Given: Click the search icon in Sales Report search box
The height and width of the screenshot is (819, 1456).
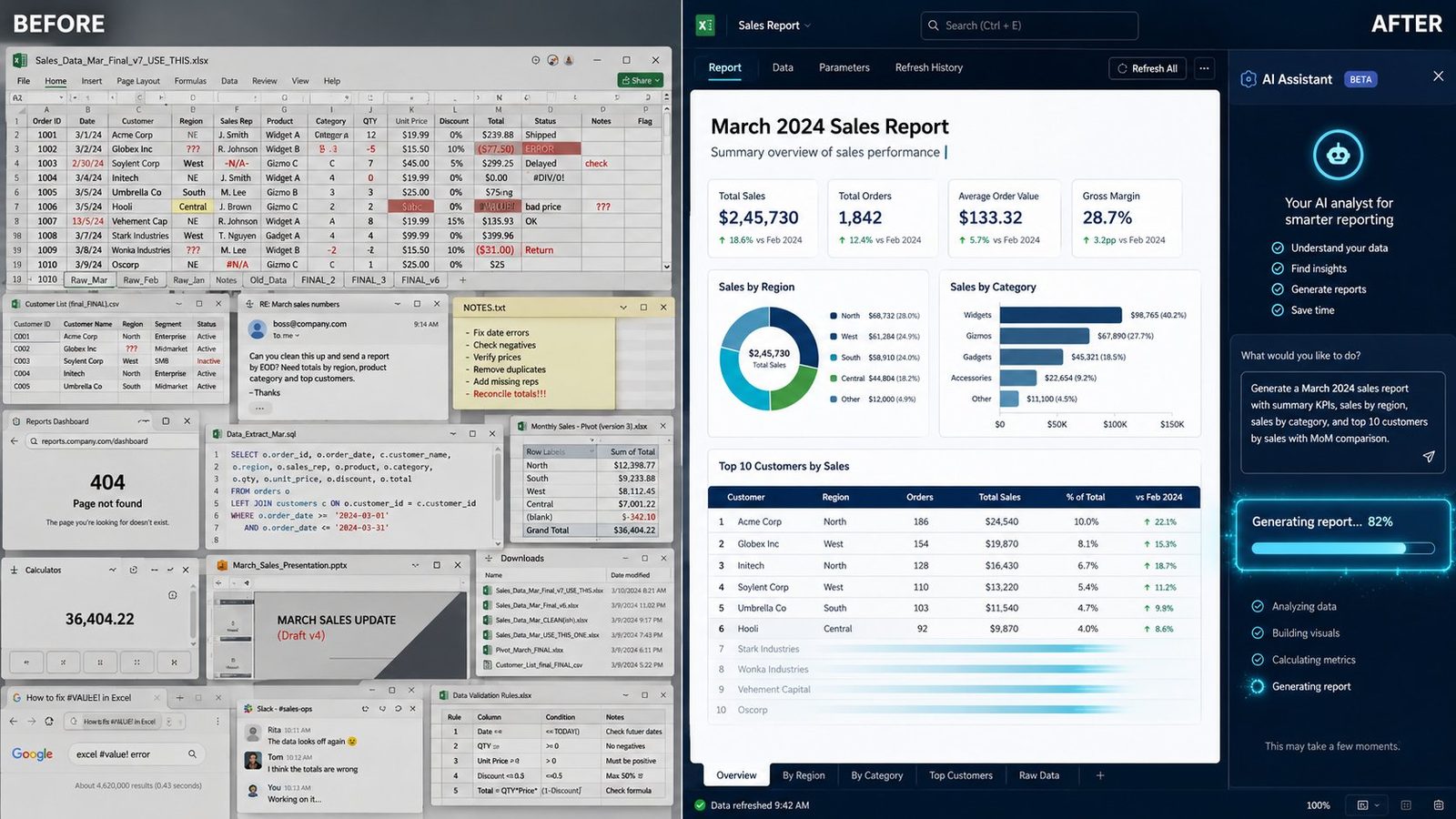Looking at the screenshot, I should tap(934, 25).
